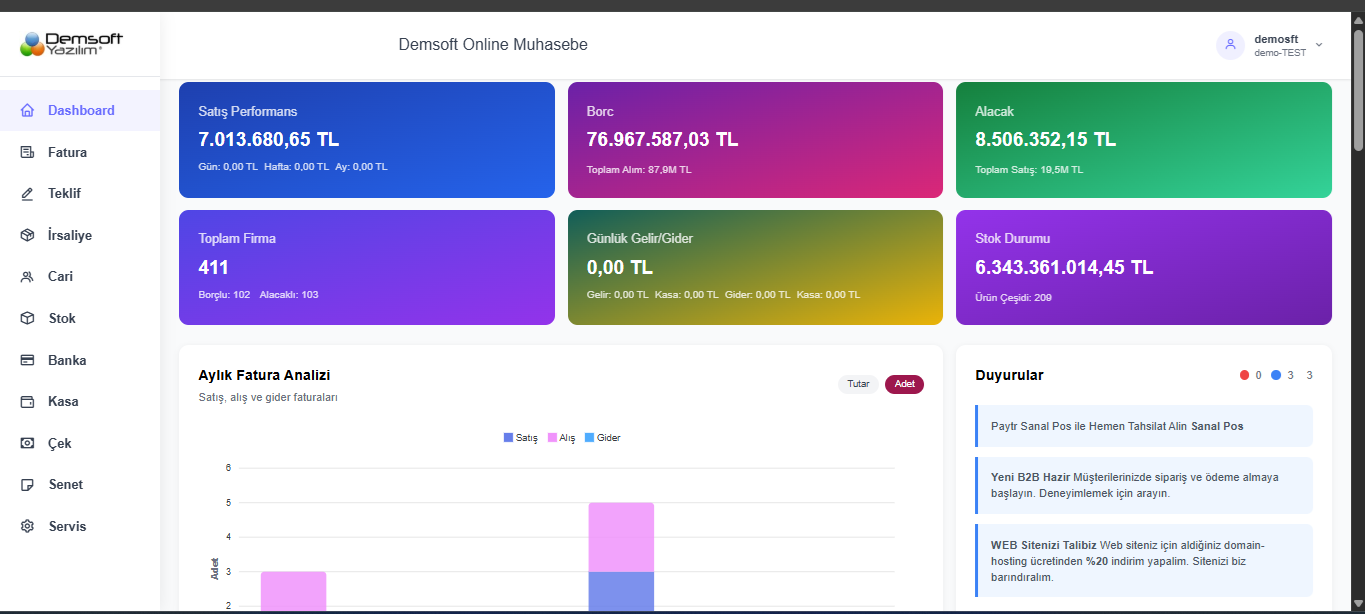Select the Adet chart toggle
This screenshot has height=614, width=1365.
(x=904, y=384)
